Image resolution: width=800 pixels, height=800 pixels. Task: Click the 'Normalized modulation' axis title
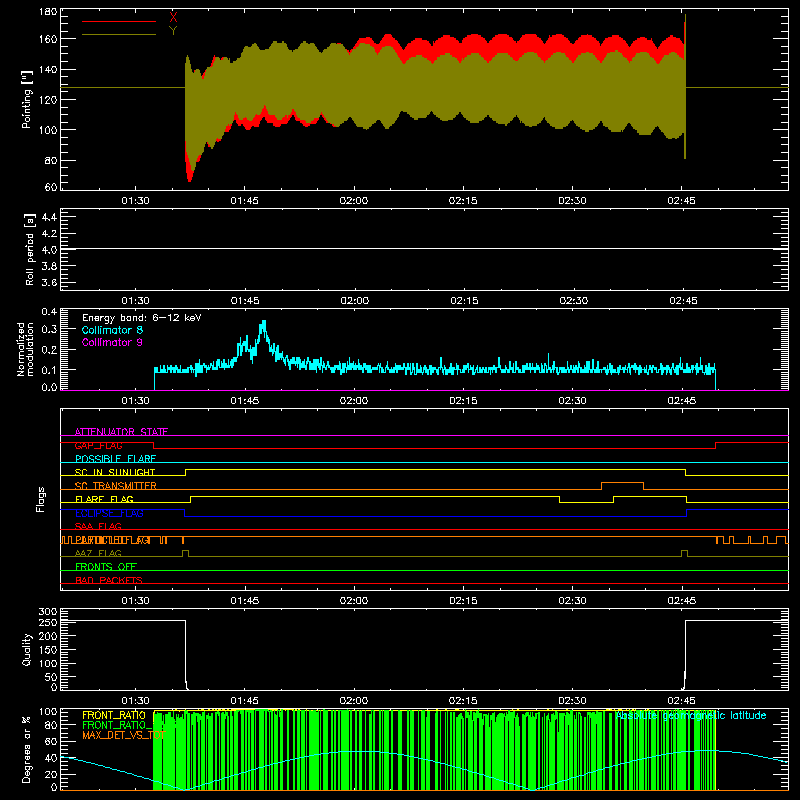tap(26, 349)
